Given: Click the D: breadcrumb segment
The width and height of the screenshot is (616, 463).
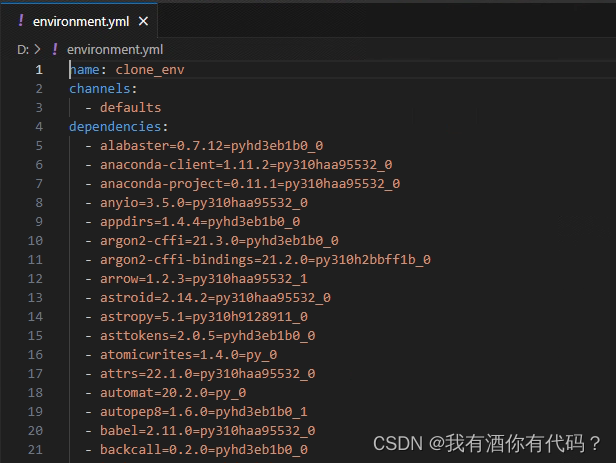Looking at the screenshot, I should coord(22,49).
